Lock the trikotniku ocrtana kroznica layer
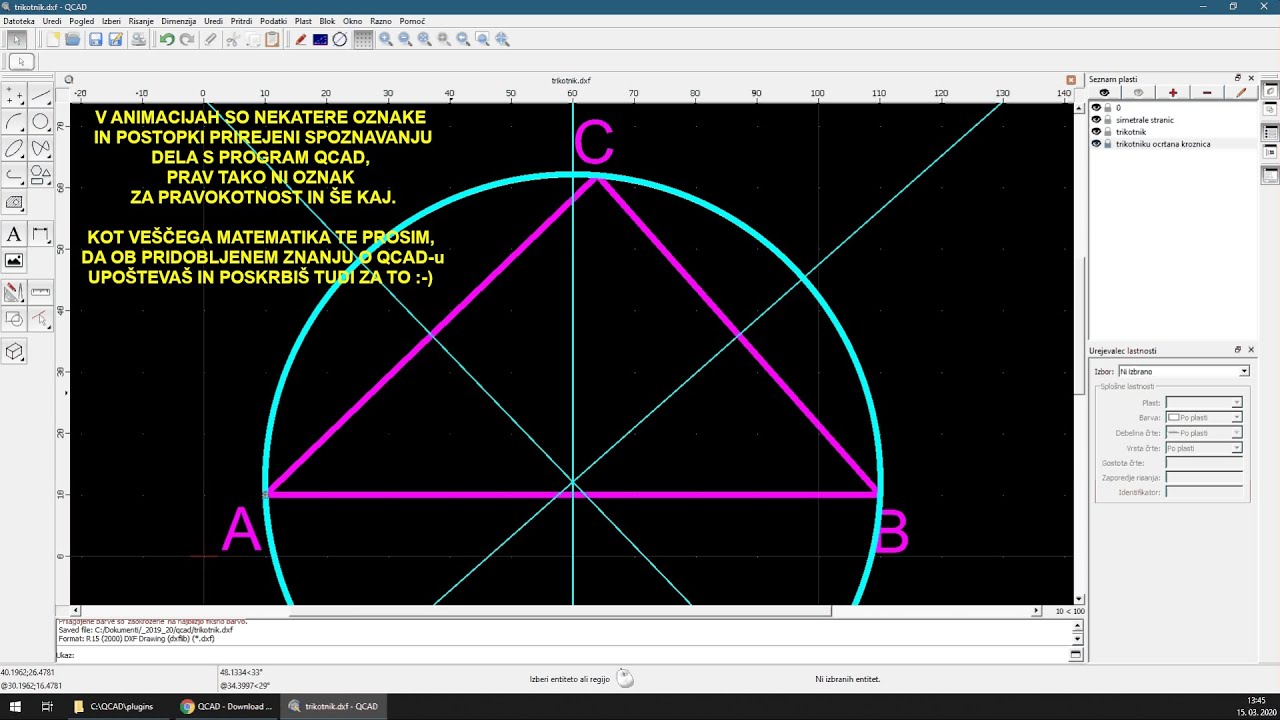 pos(1108,144)
